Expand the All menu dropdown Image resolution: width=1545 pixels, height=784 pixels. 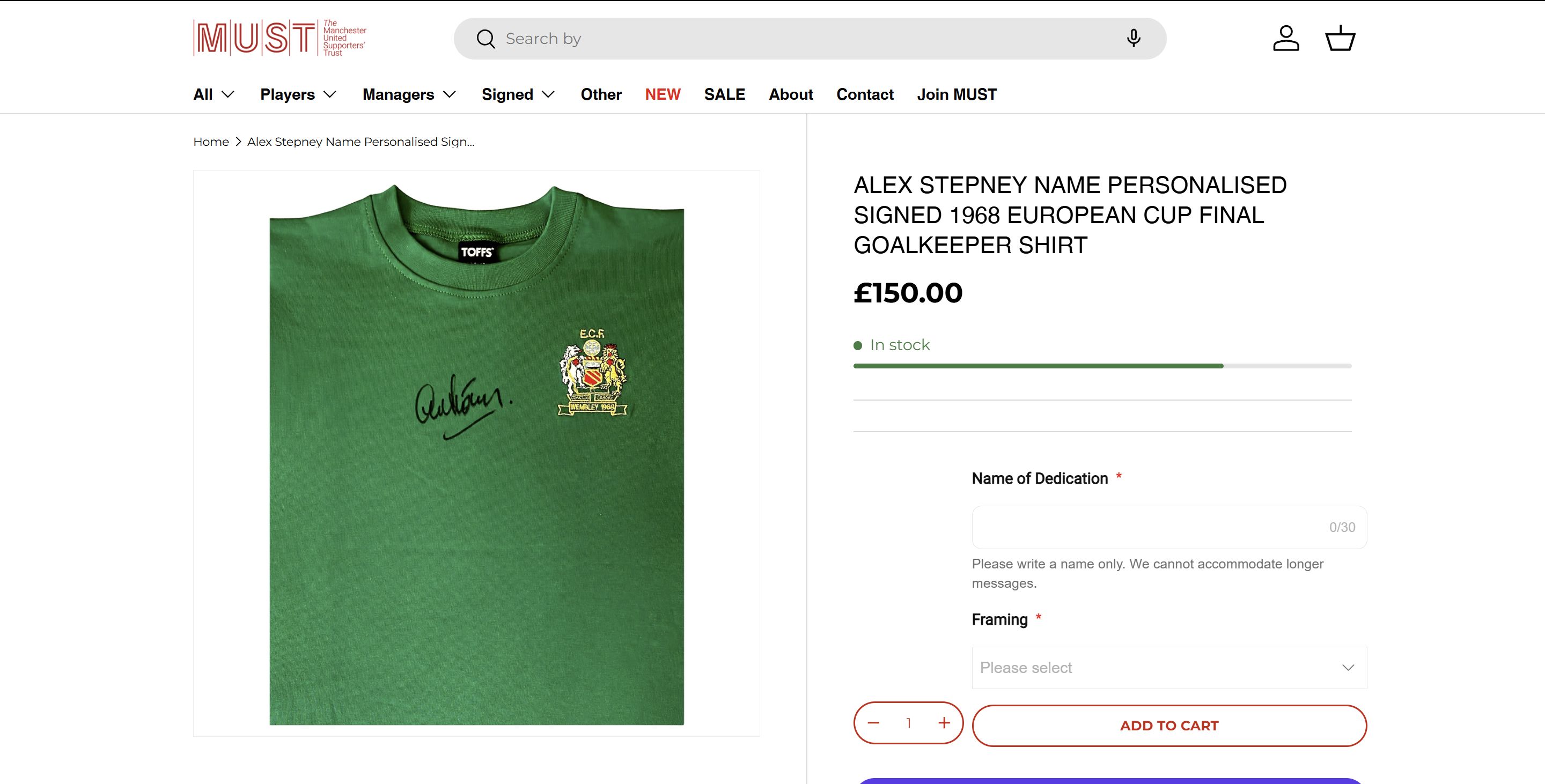click(214, 95)
